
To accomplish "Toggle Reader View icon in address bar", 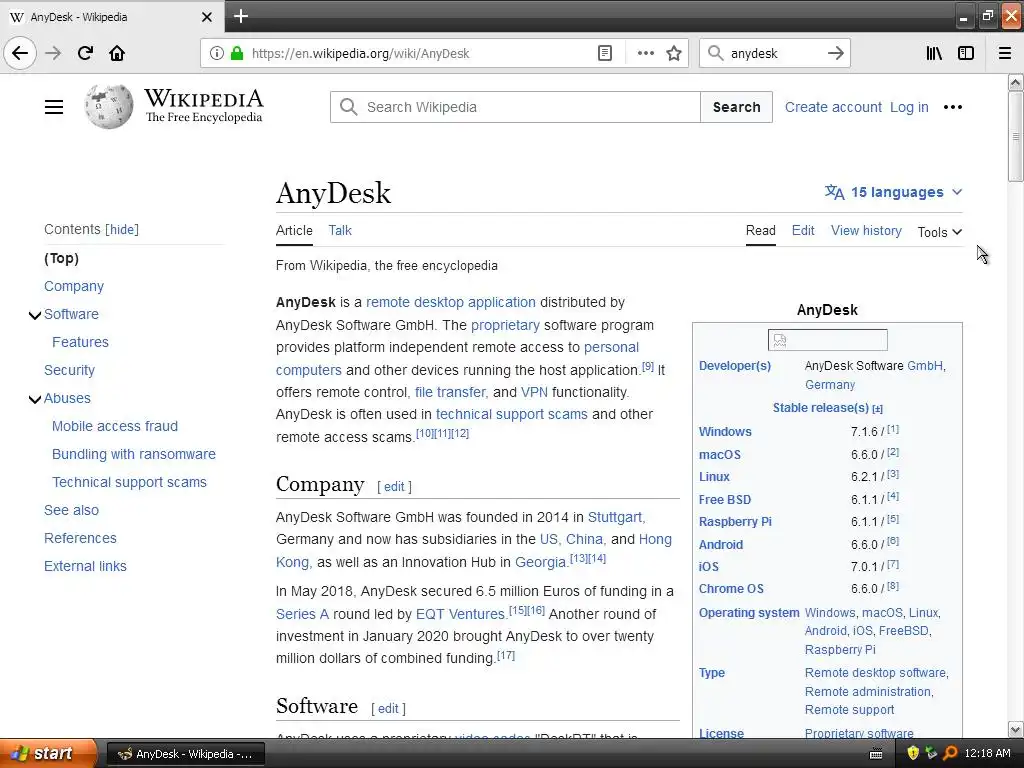I will pyautogui.click(x=605, y=54).
